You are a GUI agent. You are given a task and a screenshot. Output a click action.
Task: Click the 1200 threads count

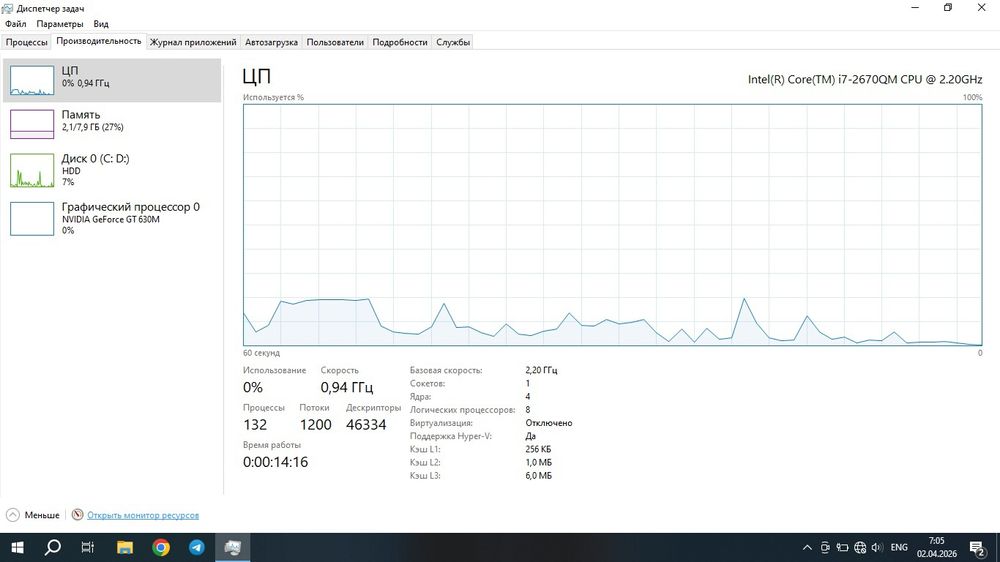pos(316,425)
